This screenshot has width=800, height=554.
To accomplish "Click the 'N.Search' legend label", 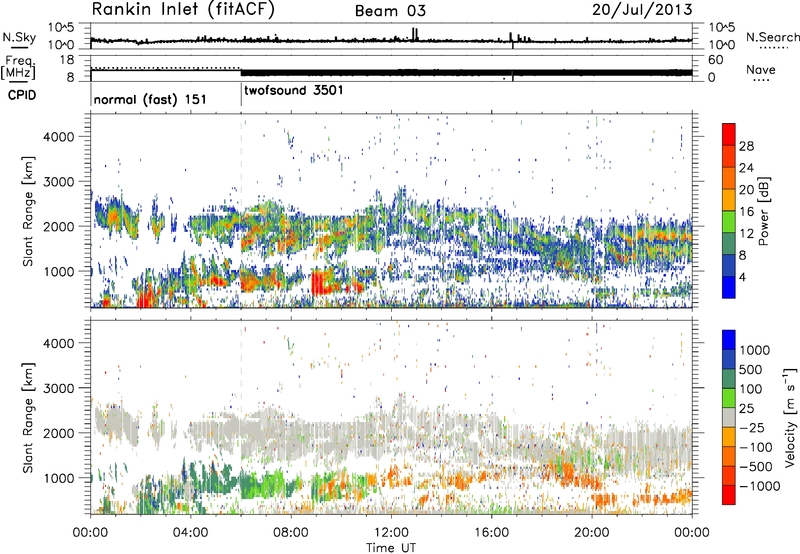I will pos(772,37).
